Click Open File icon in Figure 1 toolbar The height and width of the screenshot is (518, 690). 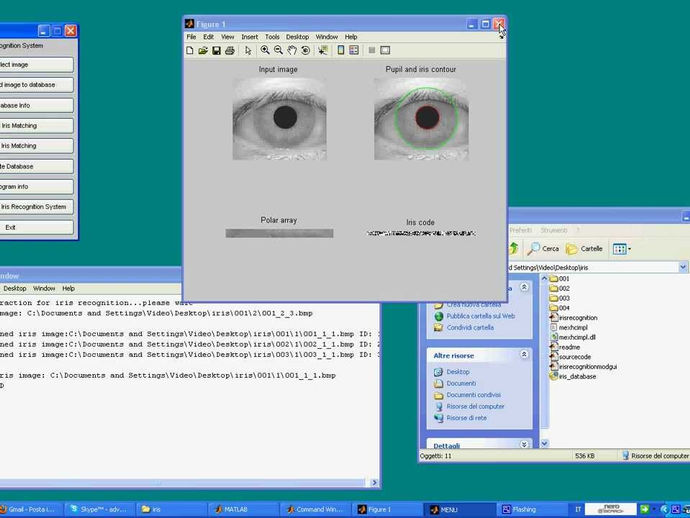click(x=203, y=50)
